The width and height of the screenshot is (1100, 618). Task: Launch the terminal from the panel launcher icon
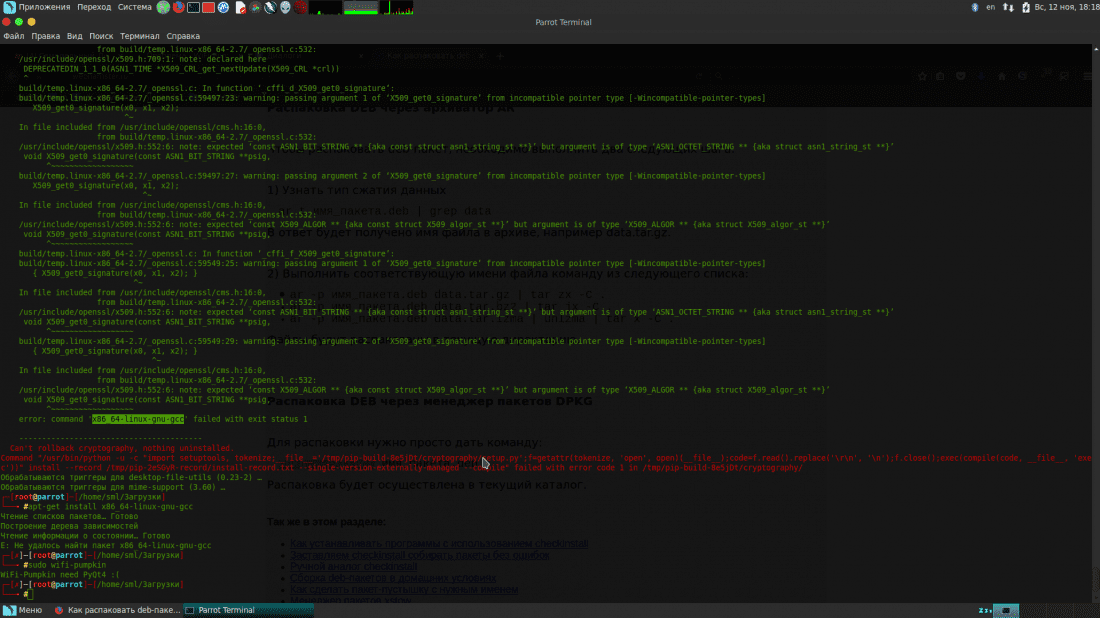(194, 7)
